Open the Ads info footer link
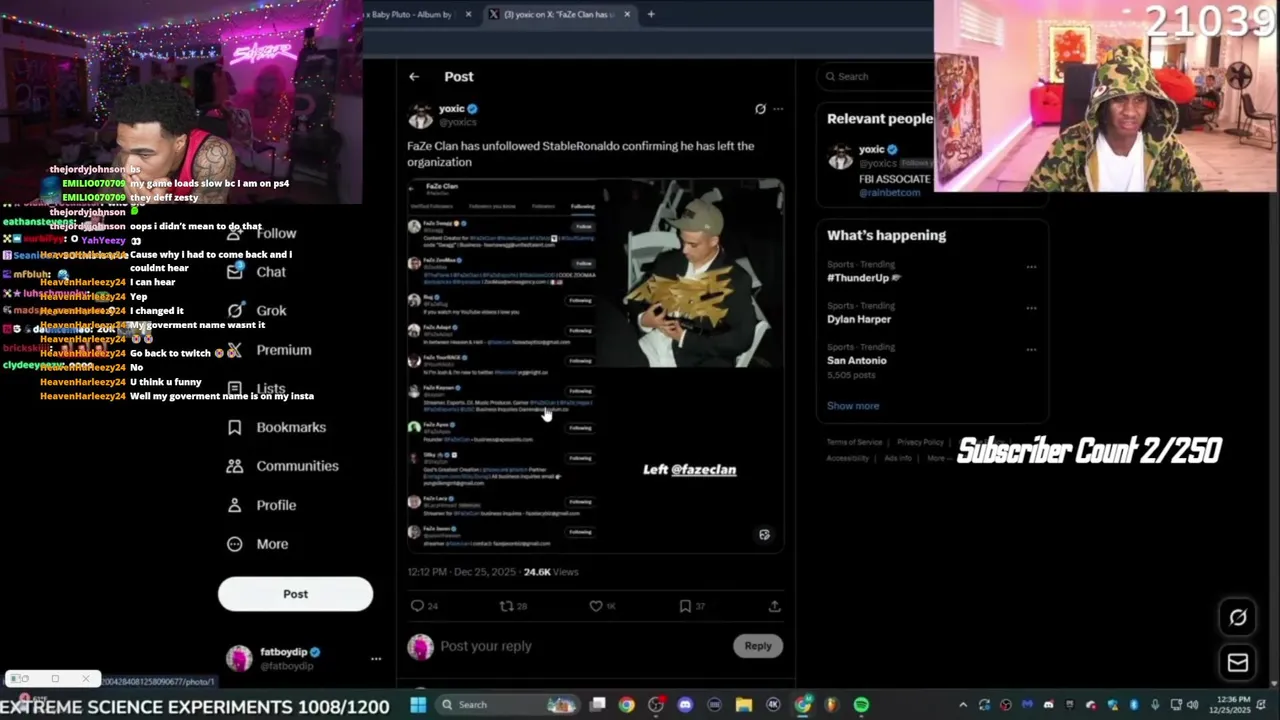The width and height of the screenshot is (1280, 720). [x=898, y=458]
